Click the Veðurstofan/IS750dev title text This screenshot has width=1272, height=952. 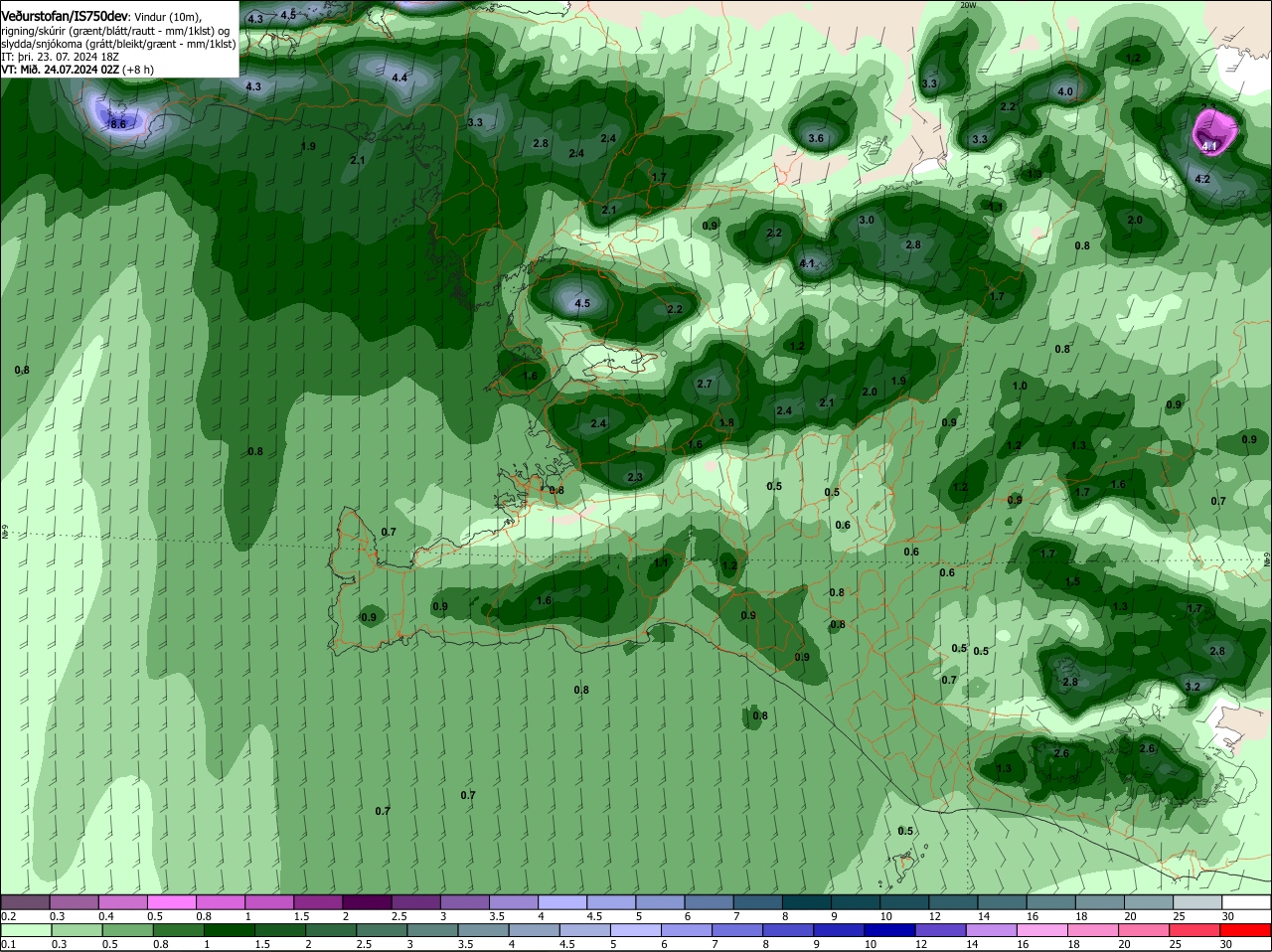point(65,16)
